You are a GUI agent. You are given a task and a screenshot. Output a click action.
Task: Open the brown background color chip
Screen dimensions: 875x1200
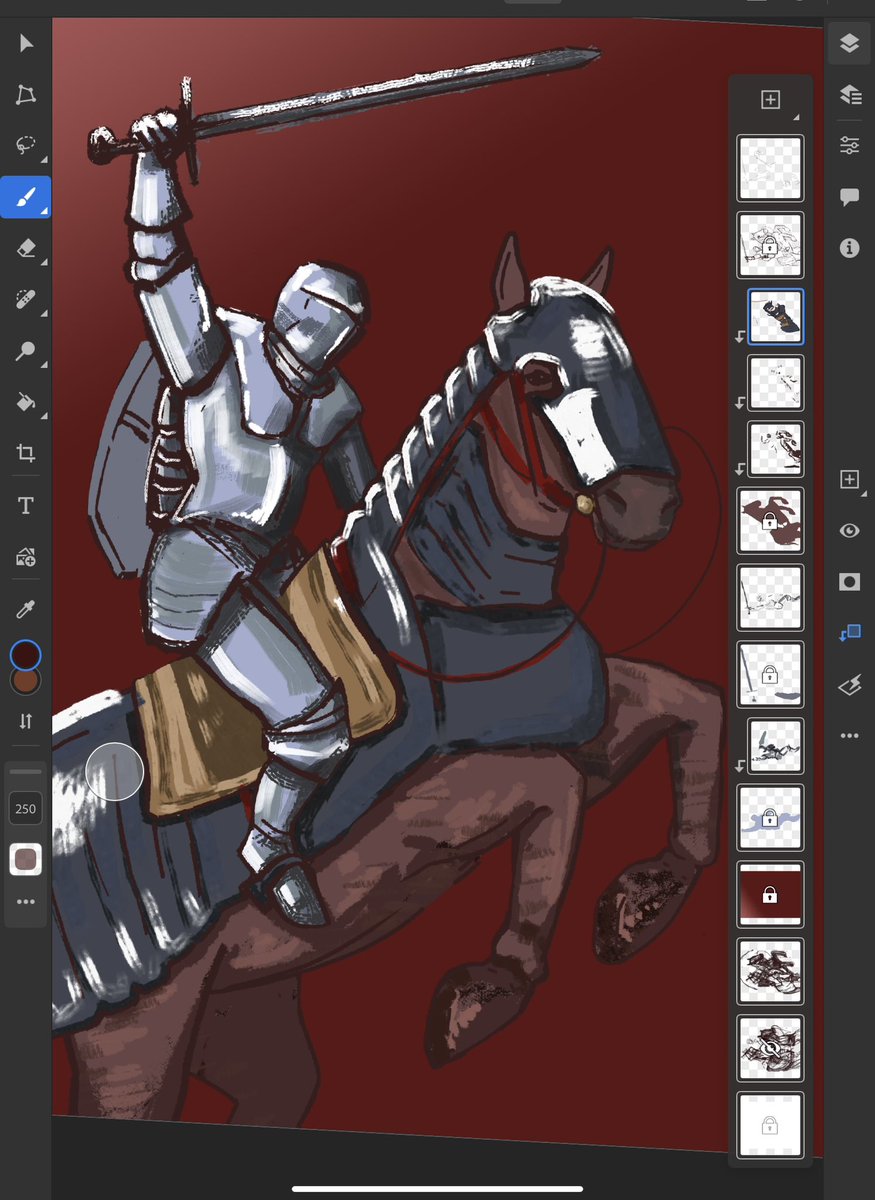point(25,680)
